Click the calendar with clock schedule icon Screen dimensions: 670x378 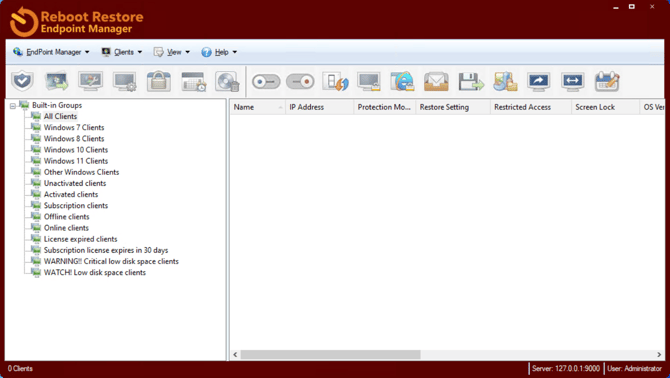tap(193, 81)
